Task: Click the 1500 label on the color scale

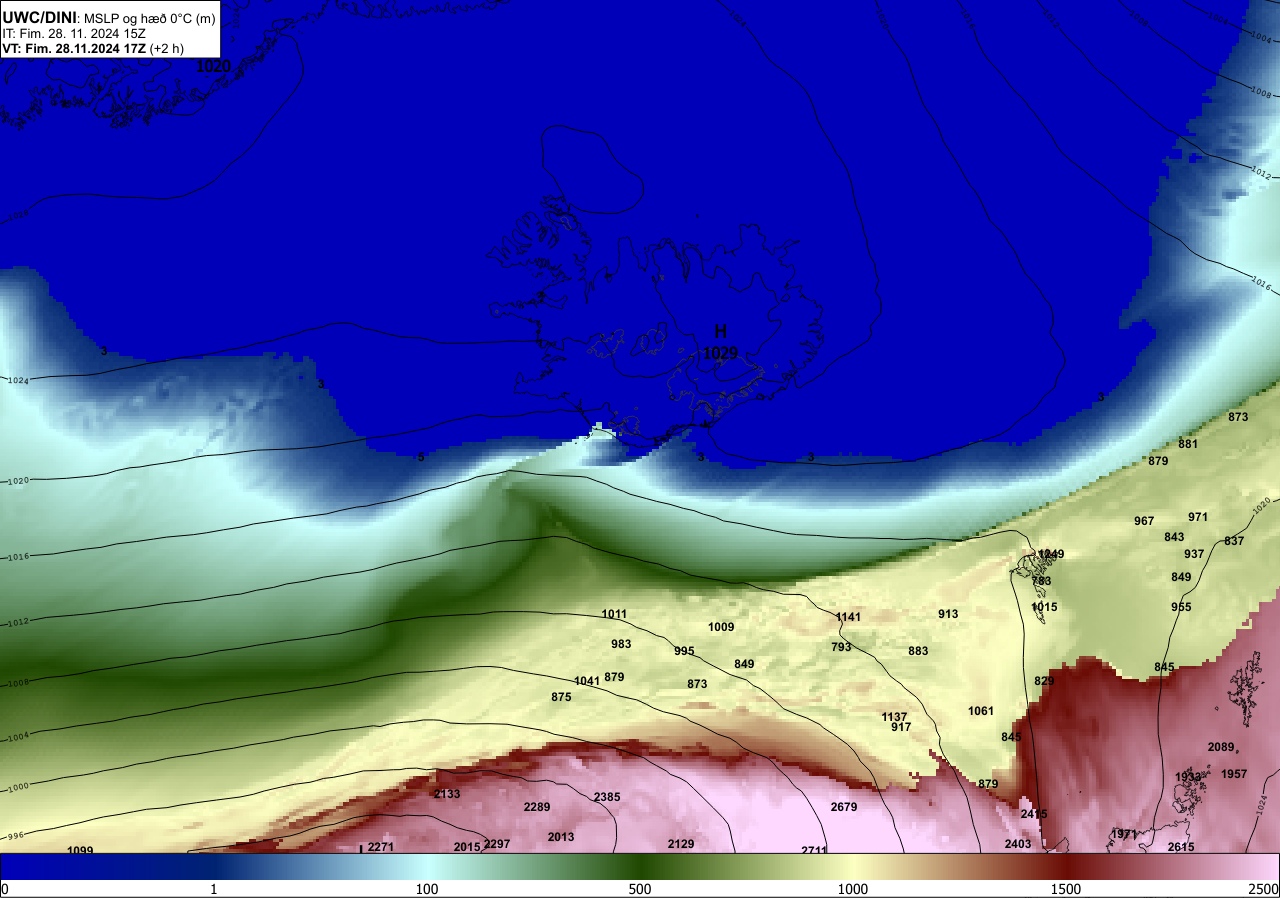Action: pyautogui.click(x=1066, y=889)
